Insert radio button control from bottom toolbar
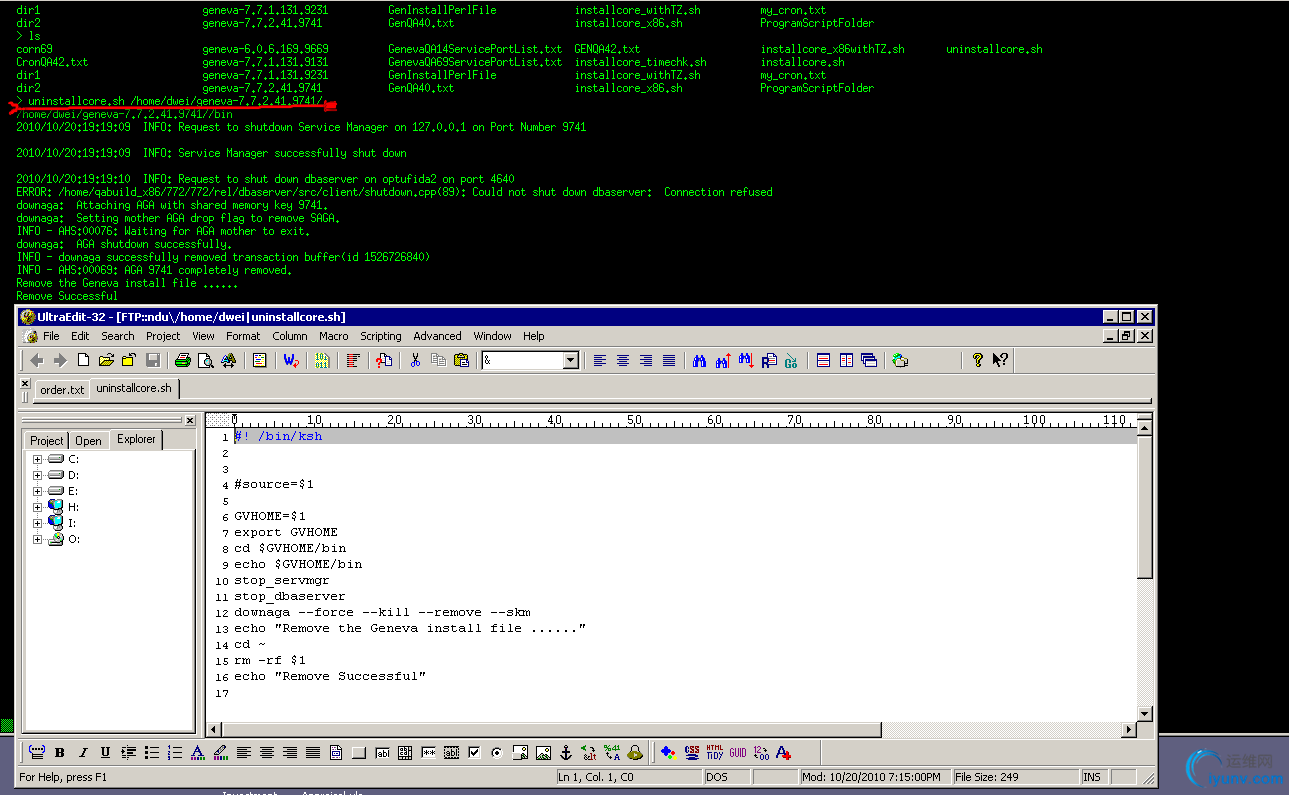 497,752
